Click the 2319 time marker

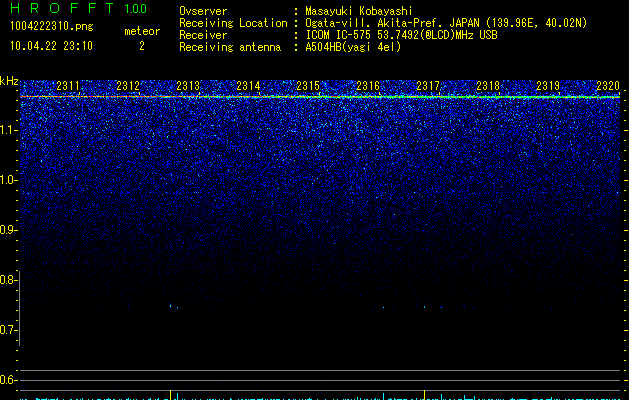pos(548,86)
